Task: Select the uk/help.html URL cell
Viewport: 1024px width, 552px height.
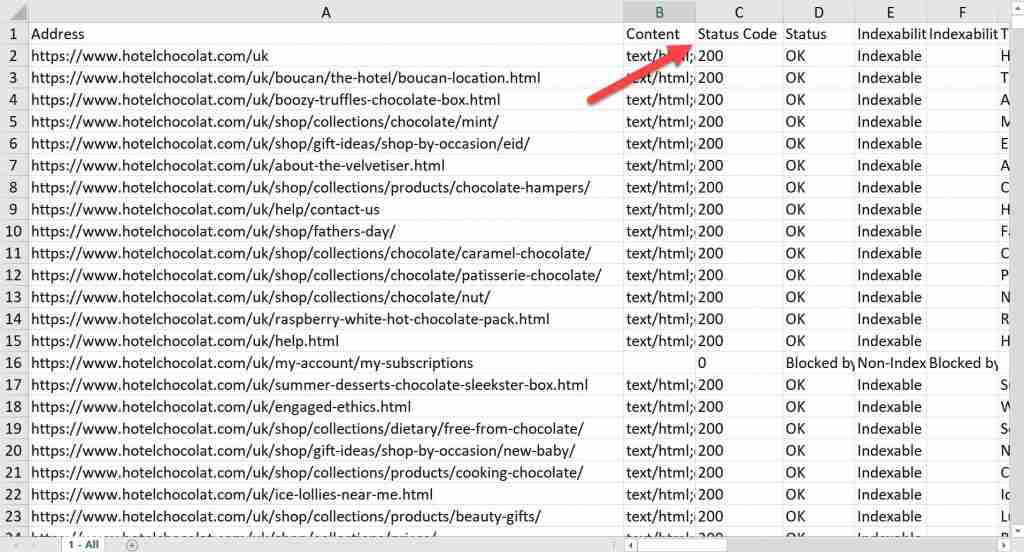Action: click(x=325, y=341)
